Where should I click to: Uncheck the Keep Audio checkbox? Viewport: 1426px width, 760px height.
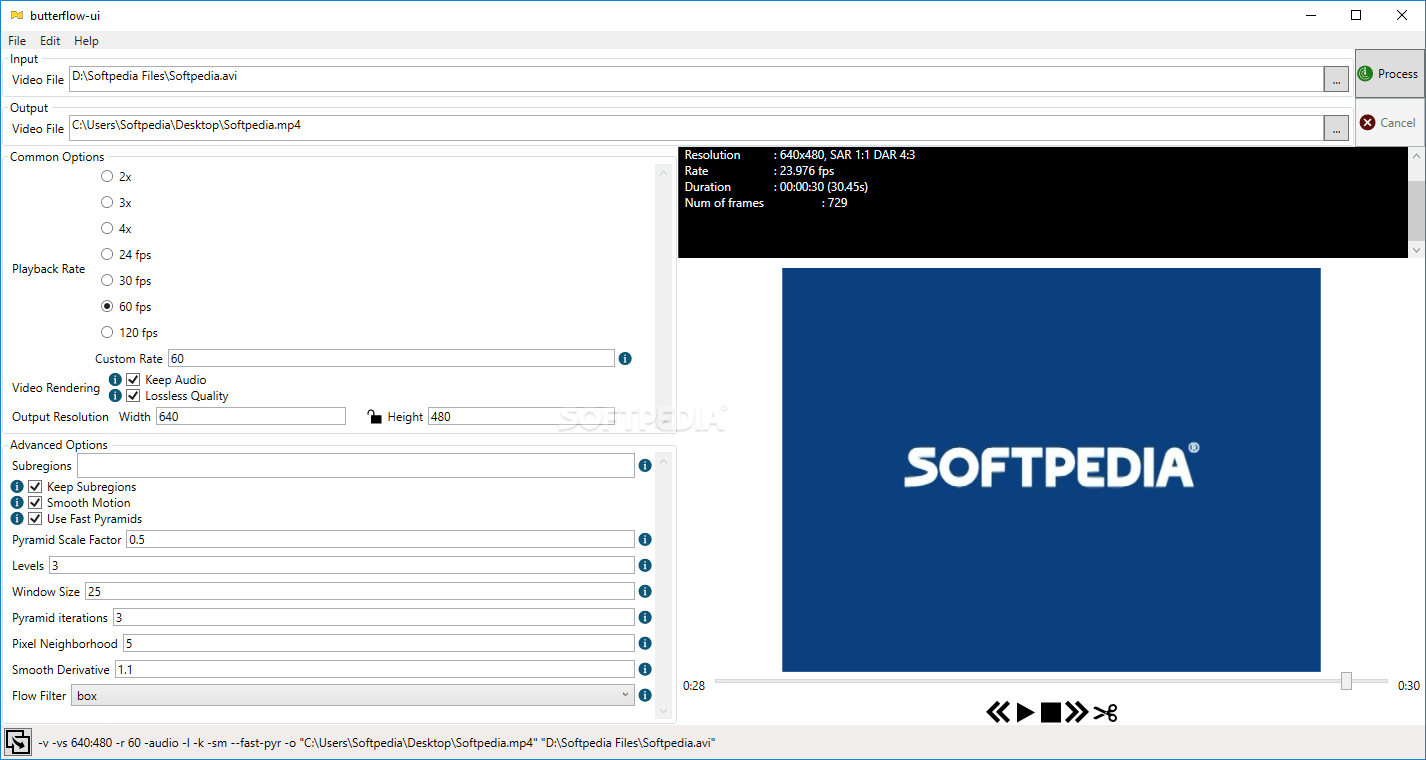[x=133, y=380]
